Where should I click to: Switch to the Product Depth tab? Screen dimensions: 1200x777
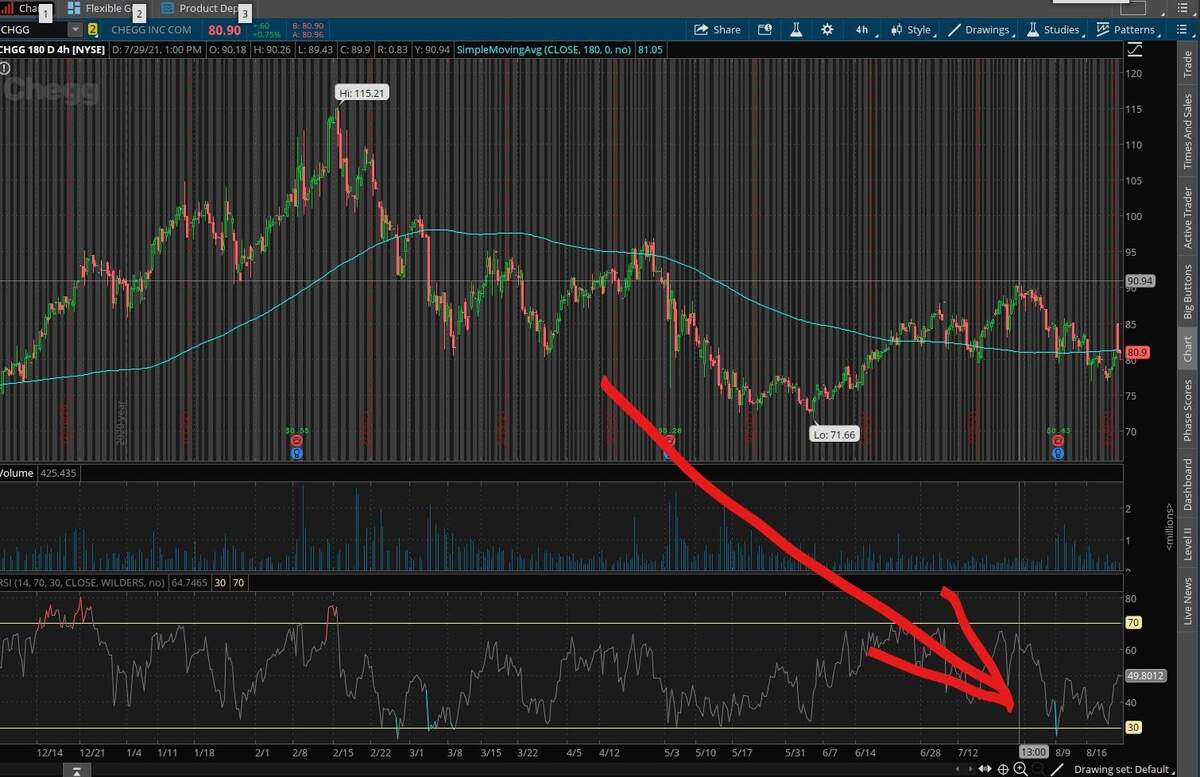point(205,8)
